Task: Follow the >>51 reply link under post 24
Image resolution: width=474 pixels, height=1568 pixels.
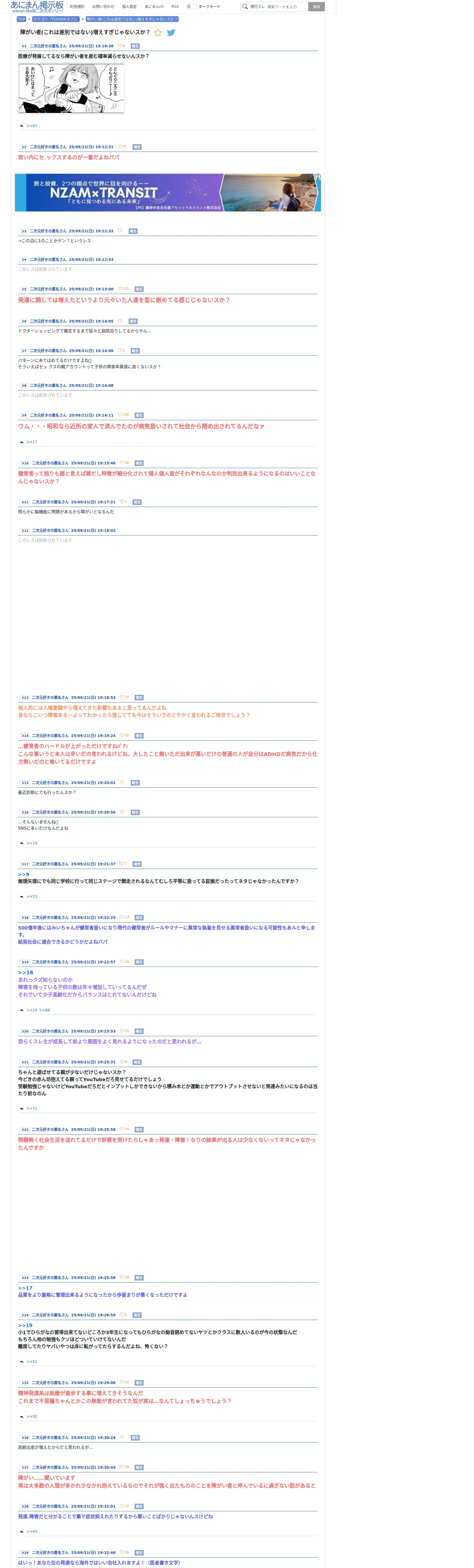Action: click(32, 1362)
